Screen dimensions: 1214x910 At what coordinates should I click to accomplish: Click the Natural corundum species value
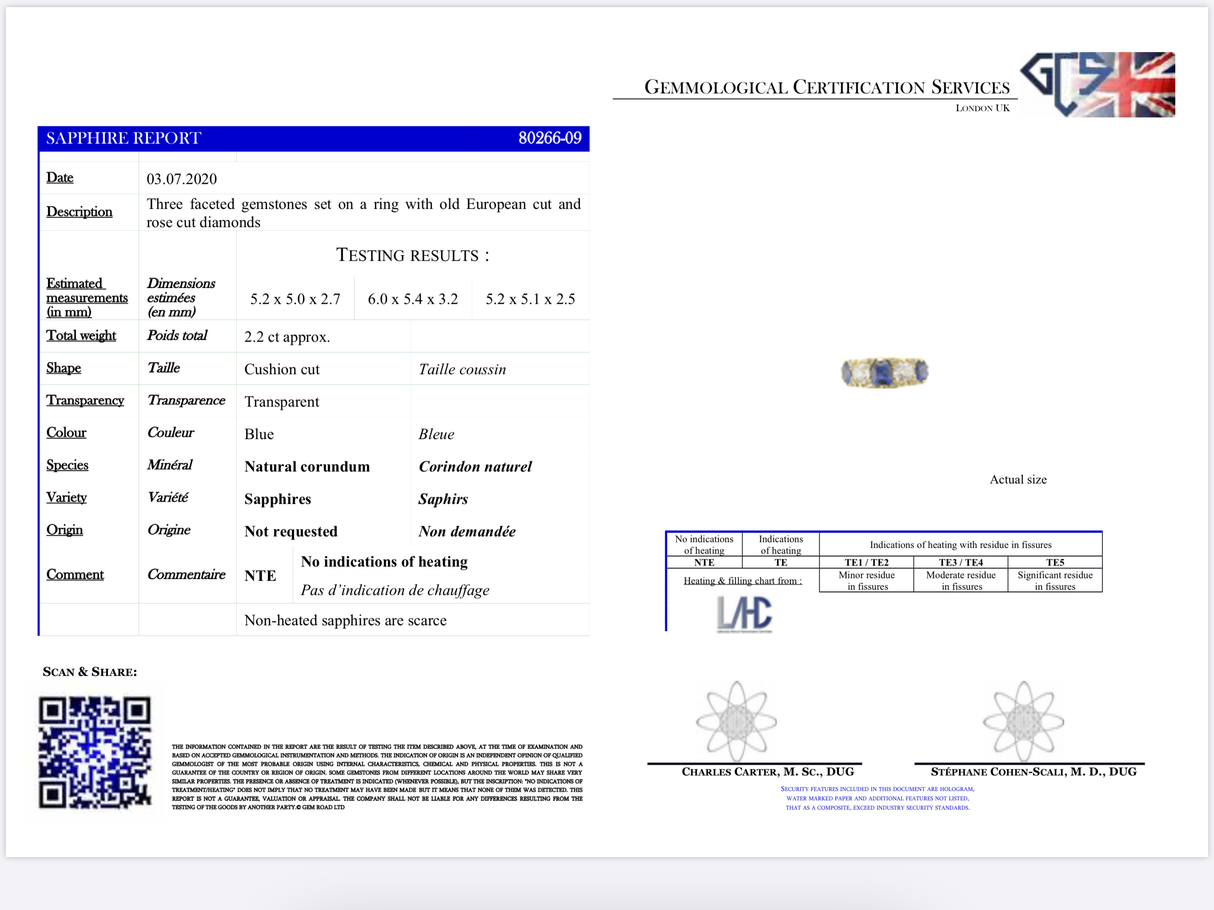coord(307,467)
